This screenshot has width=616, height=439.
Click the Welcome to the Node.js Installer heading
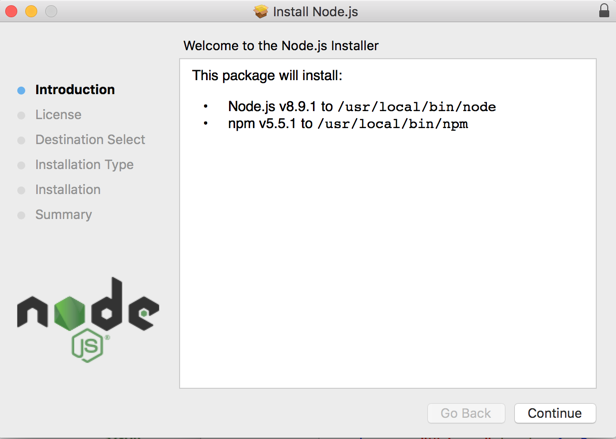(x=281, y=46)
